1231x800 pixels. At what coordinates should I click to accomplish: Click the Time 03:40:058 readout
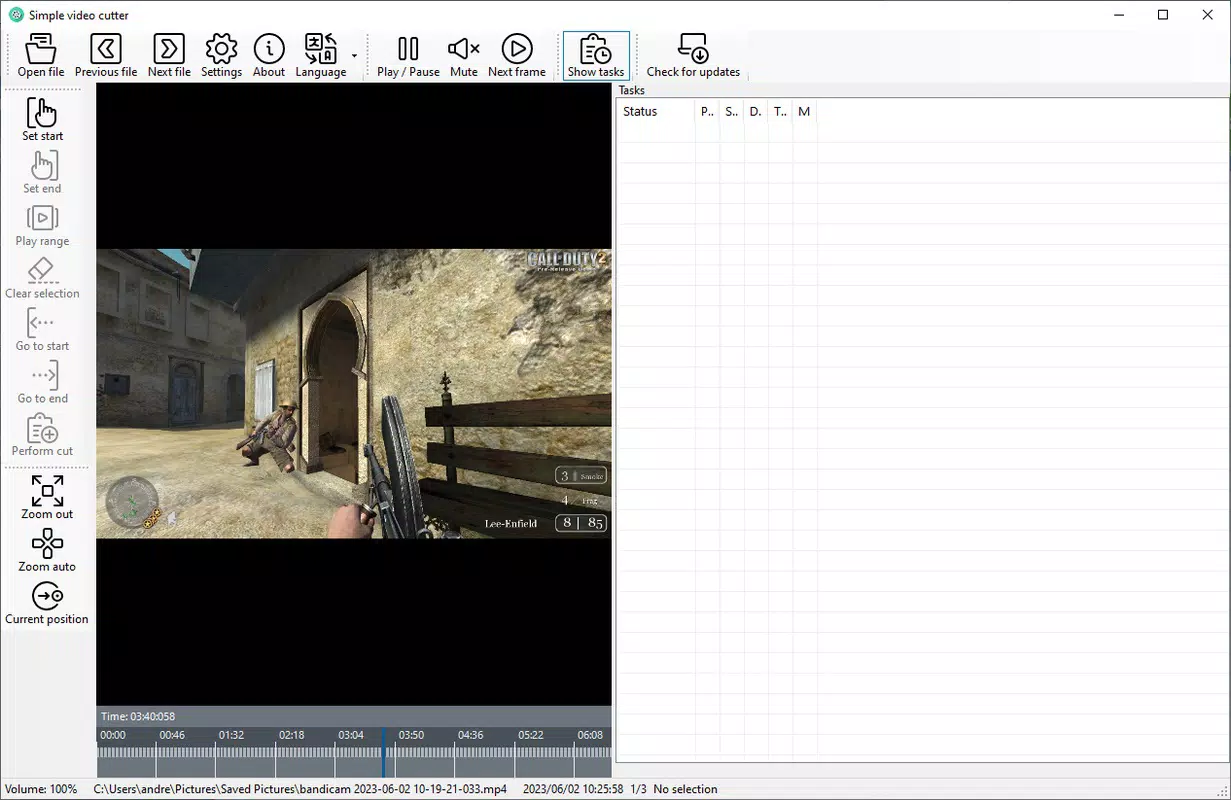pos(138,716)
